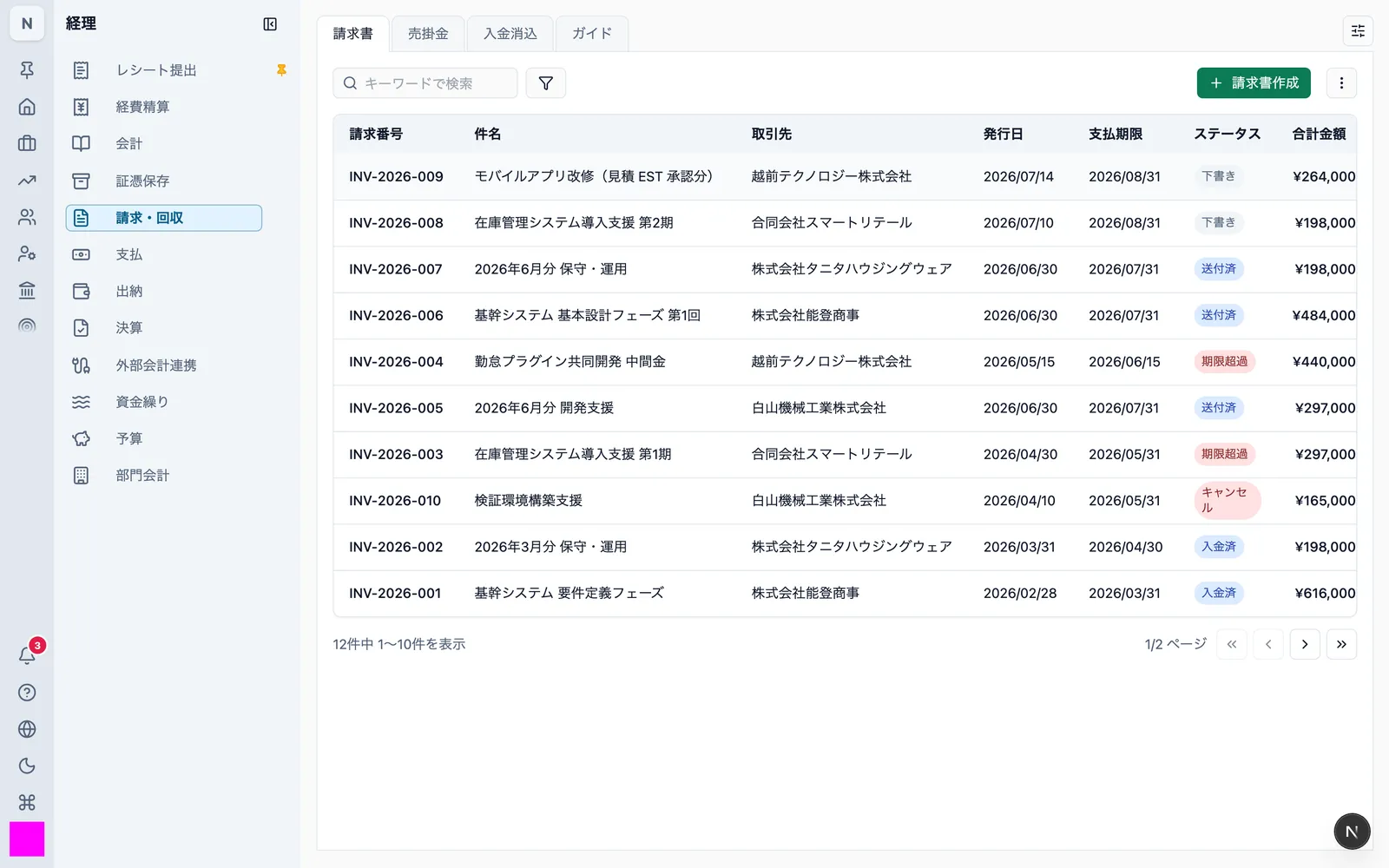
Task: Open 会計 in sidebar
Action: (x=164, y=143)
